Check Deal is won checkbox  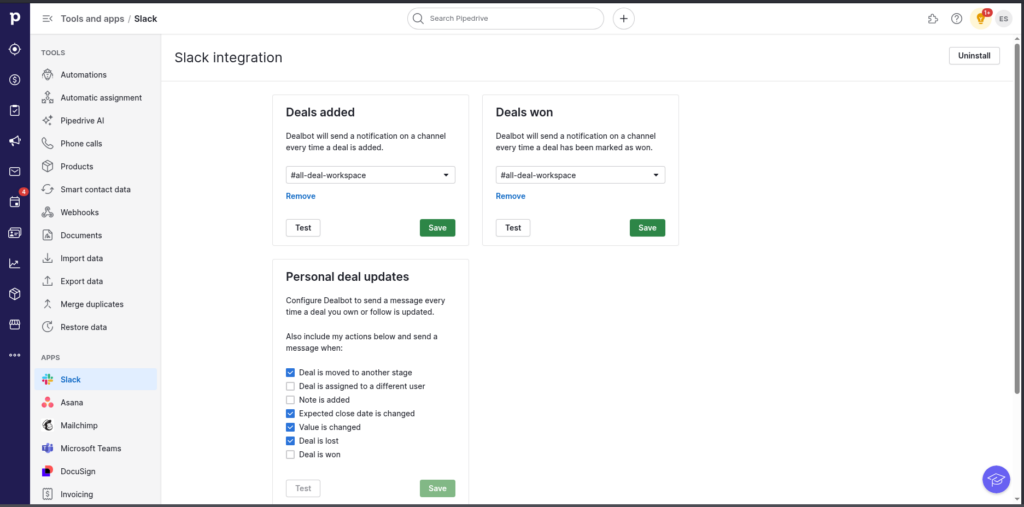[291, 455]
